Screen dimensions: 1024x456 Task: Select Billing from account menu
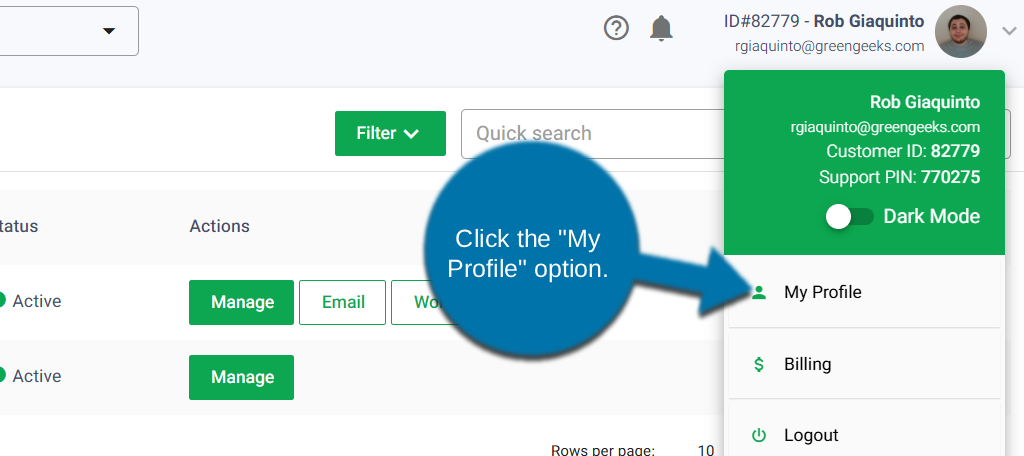pyautogui.click(x=807, y=365)
